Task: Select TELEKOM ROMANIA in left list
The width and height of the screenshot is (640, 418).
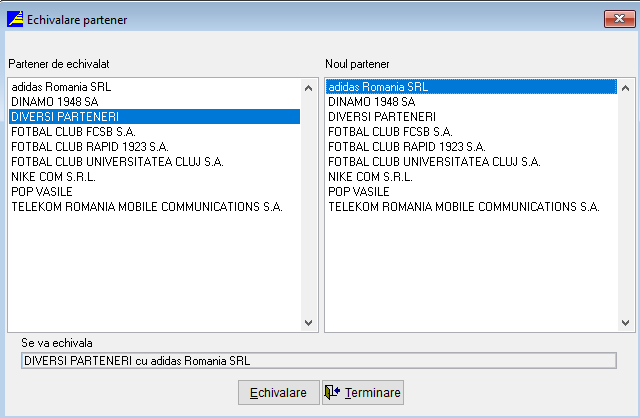Action: click(x=147, y=207)
